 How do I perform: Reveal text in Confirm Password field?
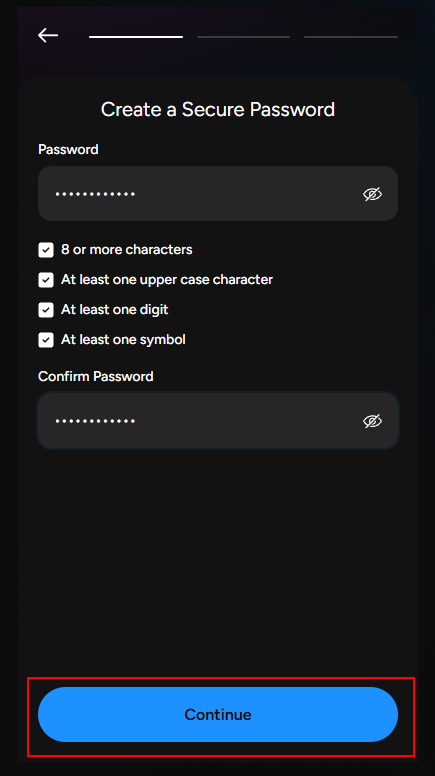pos(372,421)
